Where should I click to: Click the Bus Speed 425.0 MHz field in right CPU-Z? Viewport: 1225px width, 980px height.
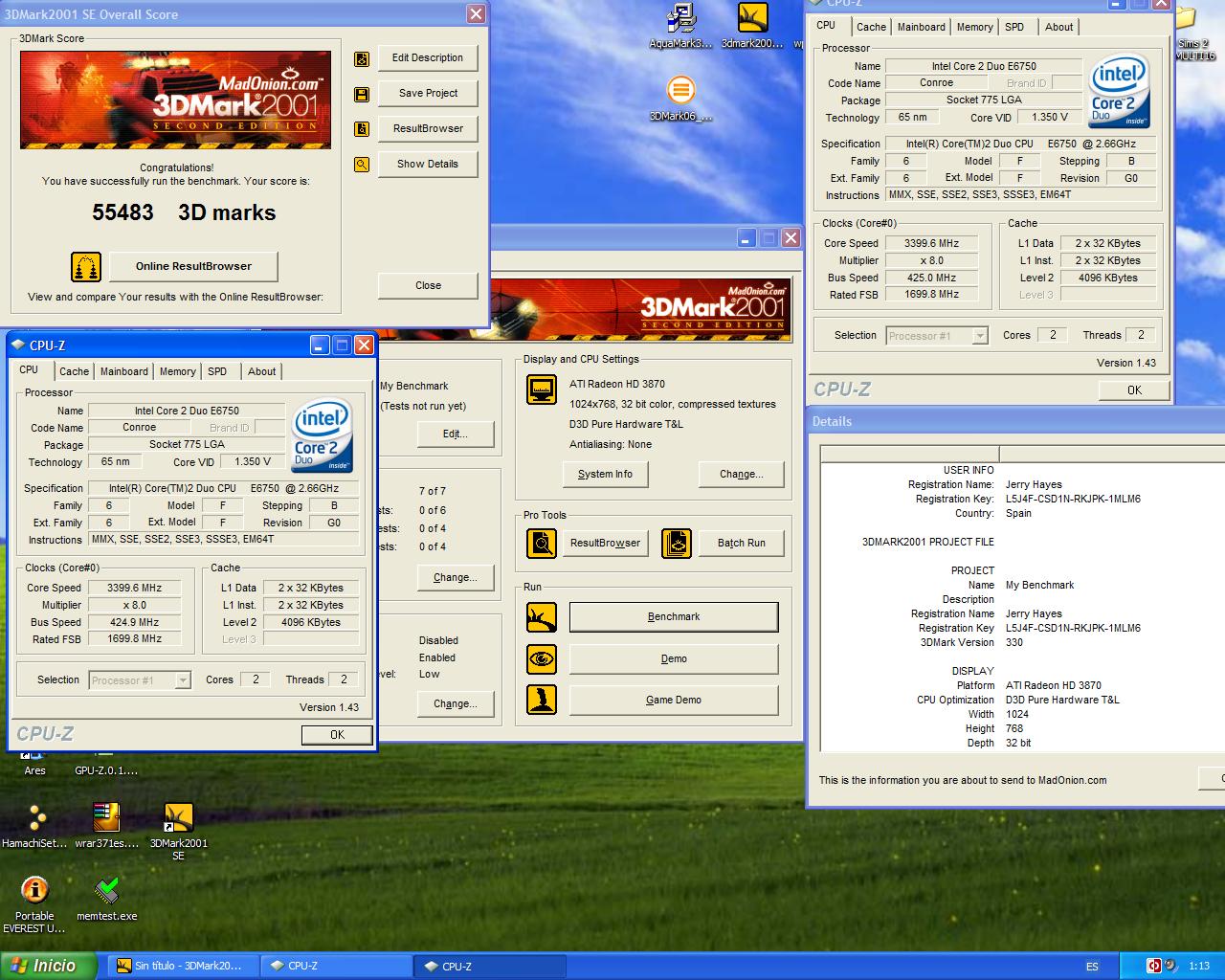pos(932,278)
